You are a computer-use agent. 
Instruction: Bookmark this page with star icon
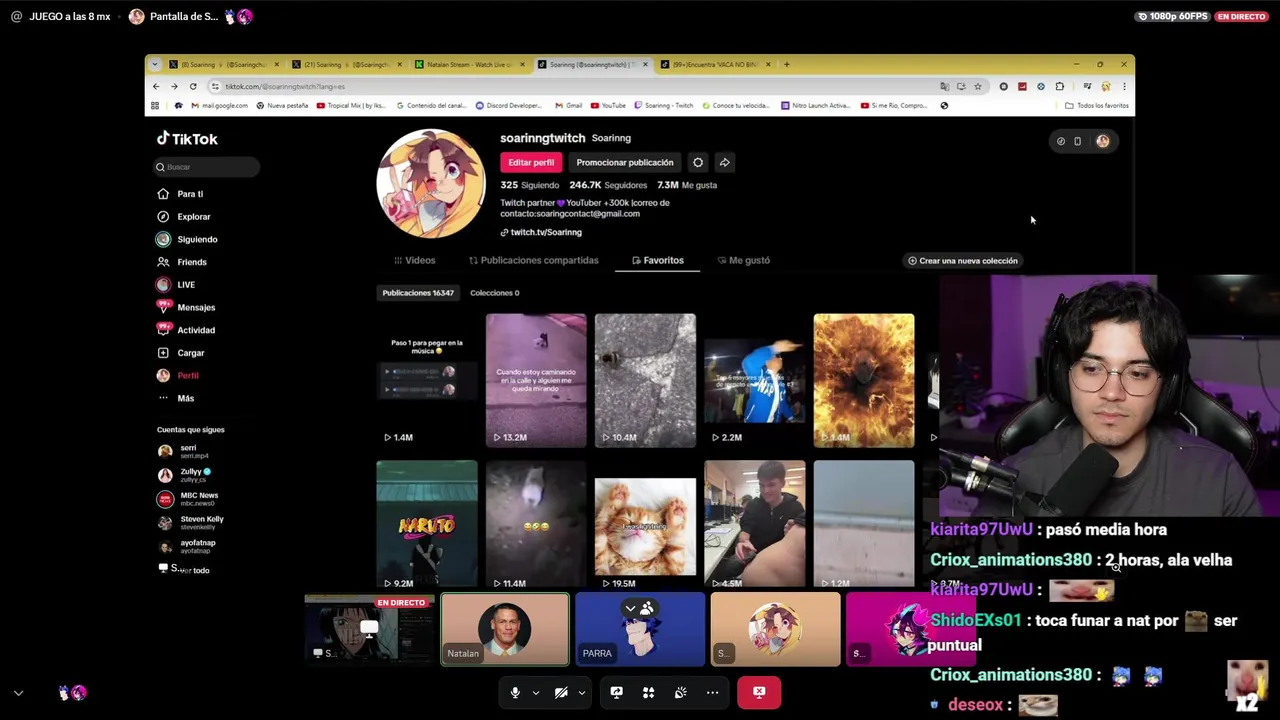pos(978,86)
